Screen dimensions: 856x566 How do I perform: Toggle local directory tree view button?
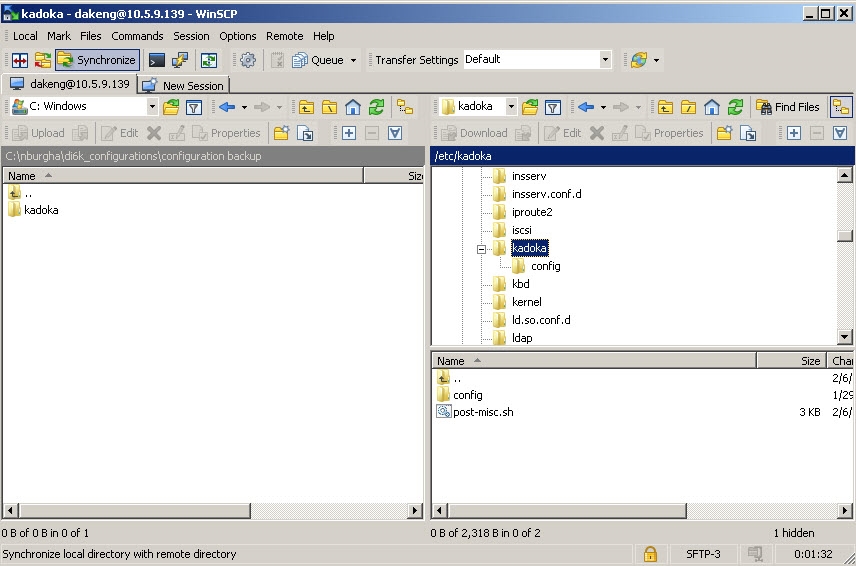(404, 107)
